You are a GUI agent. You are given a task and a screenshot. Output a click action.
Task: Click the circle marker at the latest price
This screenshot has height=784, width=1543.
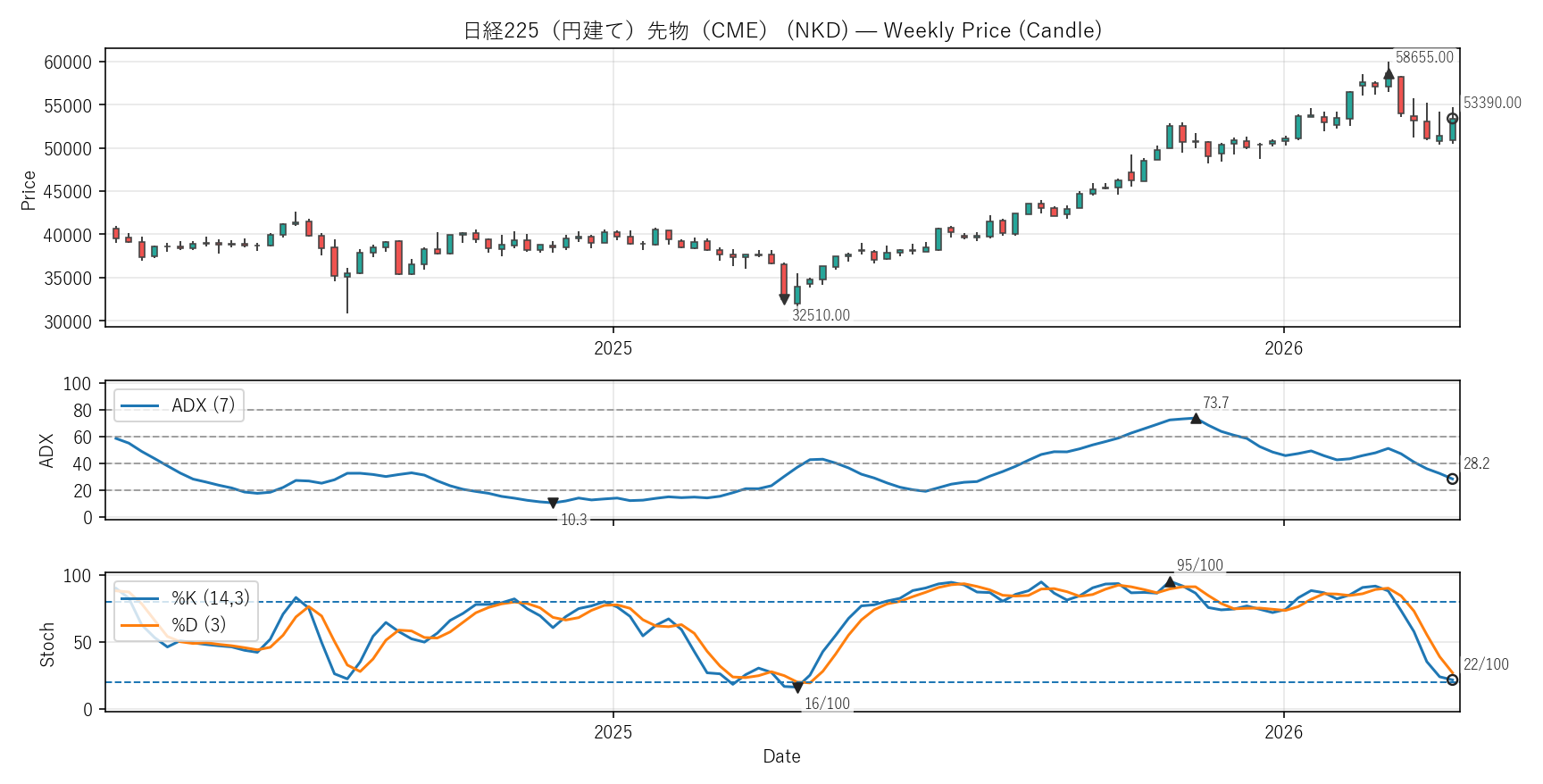[1452, 119]
